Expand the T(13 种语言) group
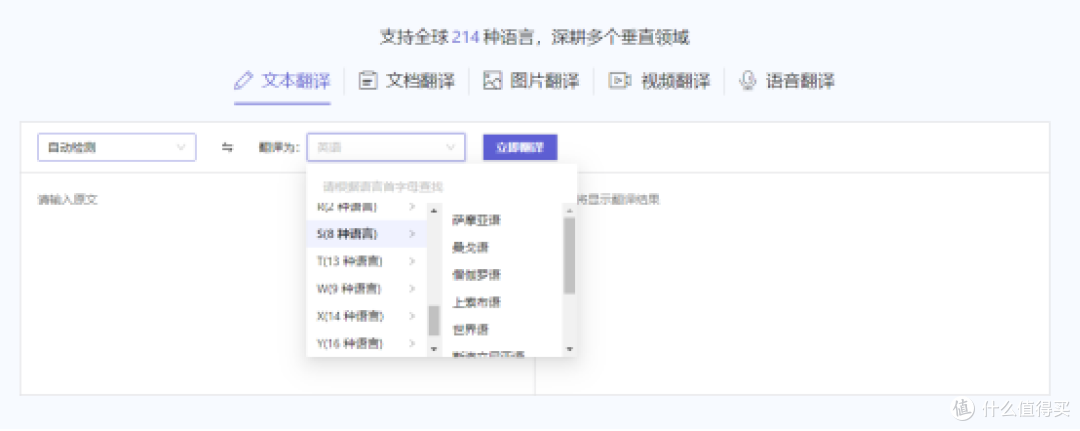This screenshot has width=1080, height=431. 366,261
